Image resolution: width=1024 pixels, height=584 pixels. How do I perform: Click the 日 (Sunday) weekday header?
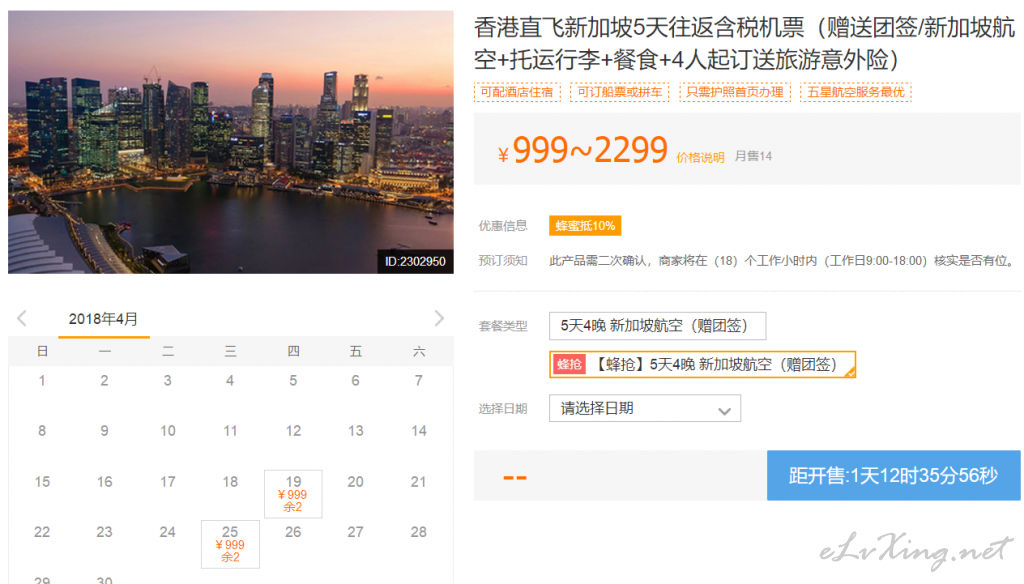click(x=42, y=351)
